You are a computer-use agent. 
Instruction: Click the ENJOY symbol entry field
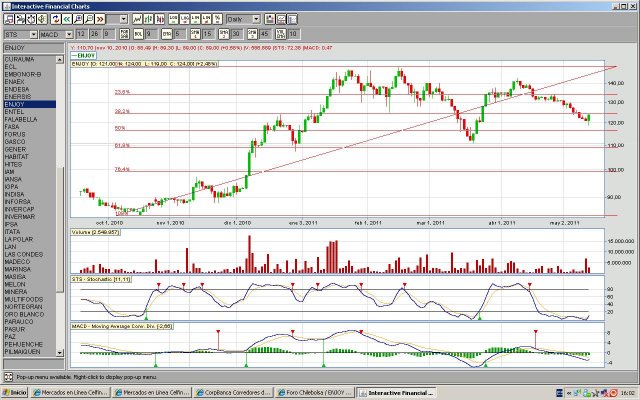[33, 48]
